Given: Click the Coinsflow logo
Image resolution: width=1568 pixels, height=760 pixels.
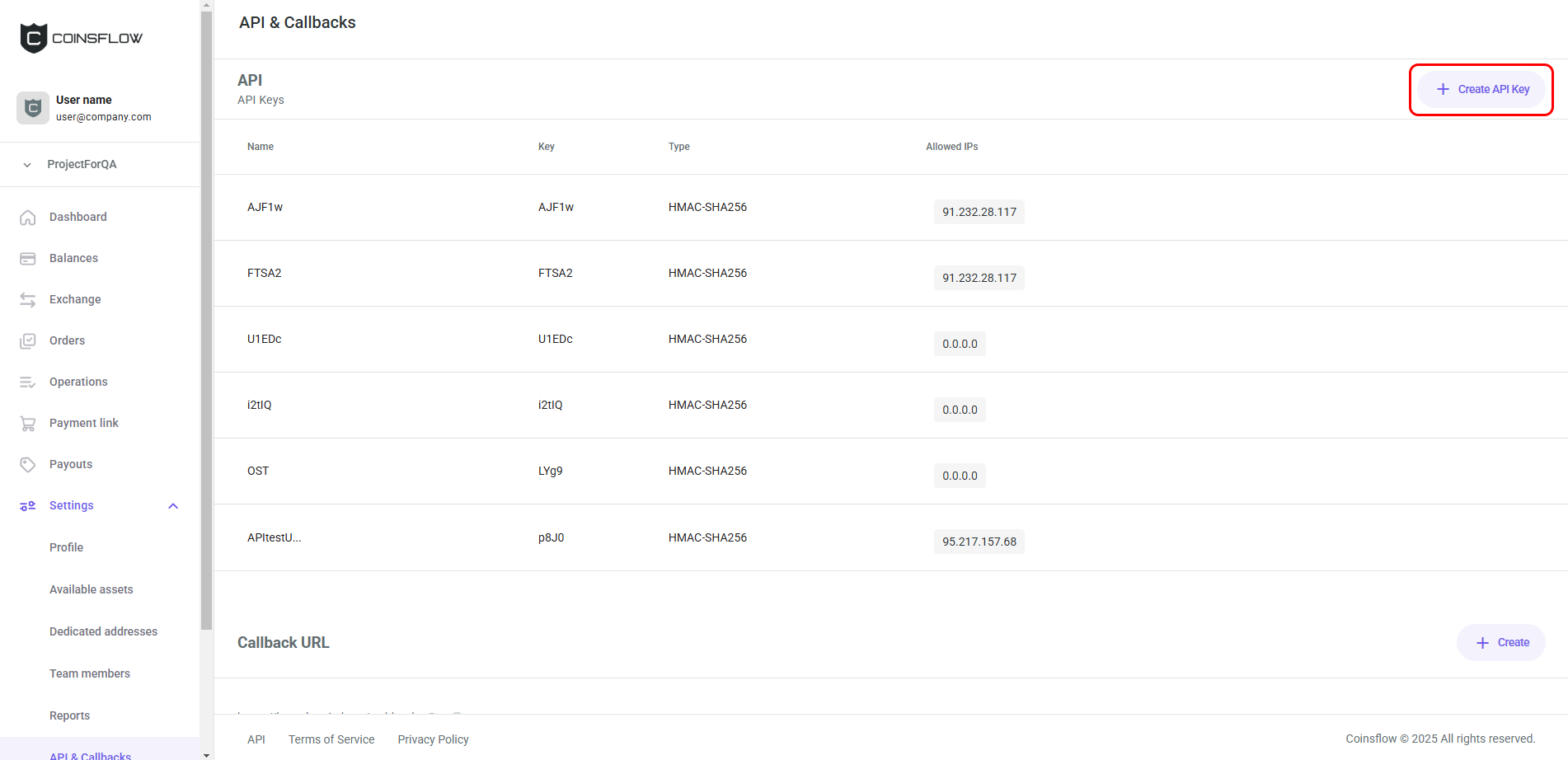Looking at the screenshot, I should (81, 37).
